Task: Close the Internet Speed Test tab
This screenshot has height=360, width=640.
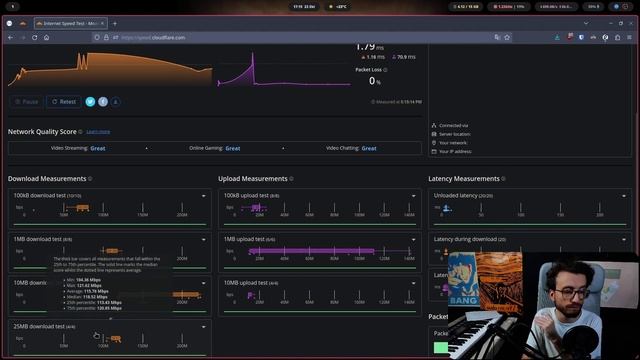Action: click(102, 24)
